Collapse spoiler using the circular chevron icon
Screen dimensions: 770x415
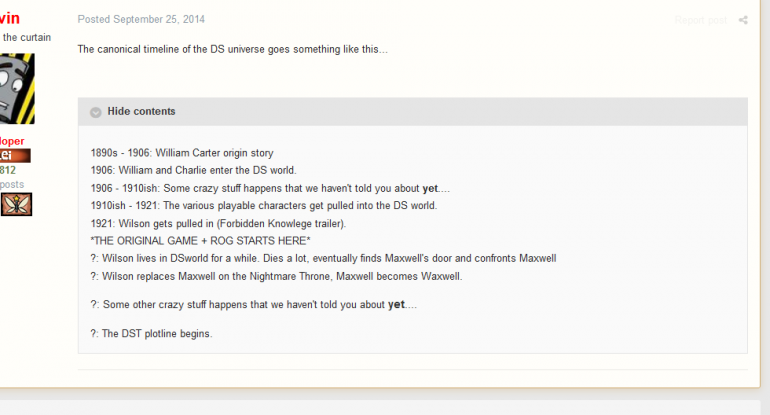click(96, 112)
